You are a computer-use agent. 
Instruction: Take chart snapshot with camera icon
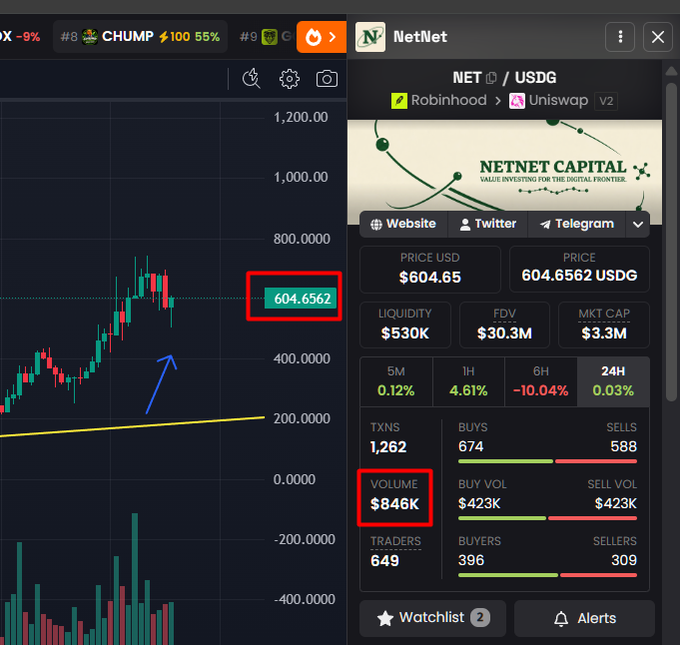pyautogui.click(x=327, y=79)
